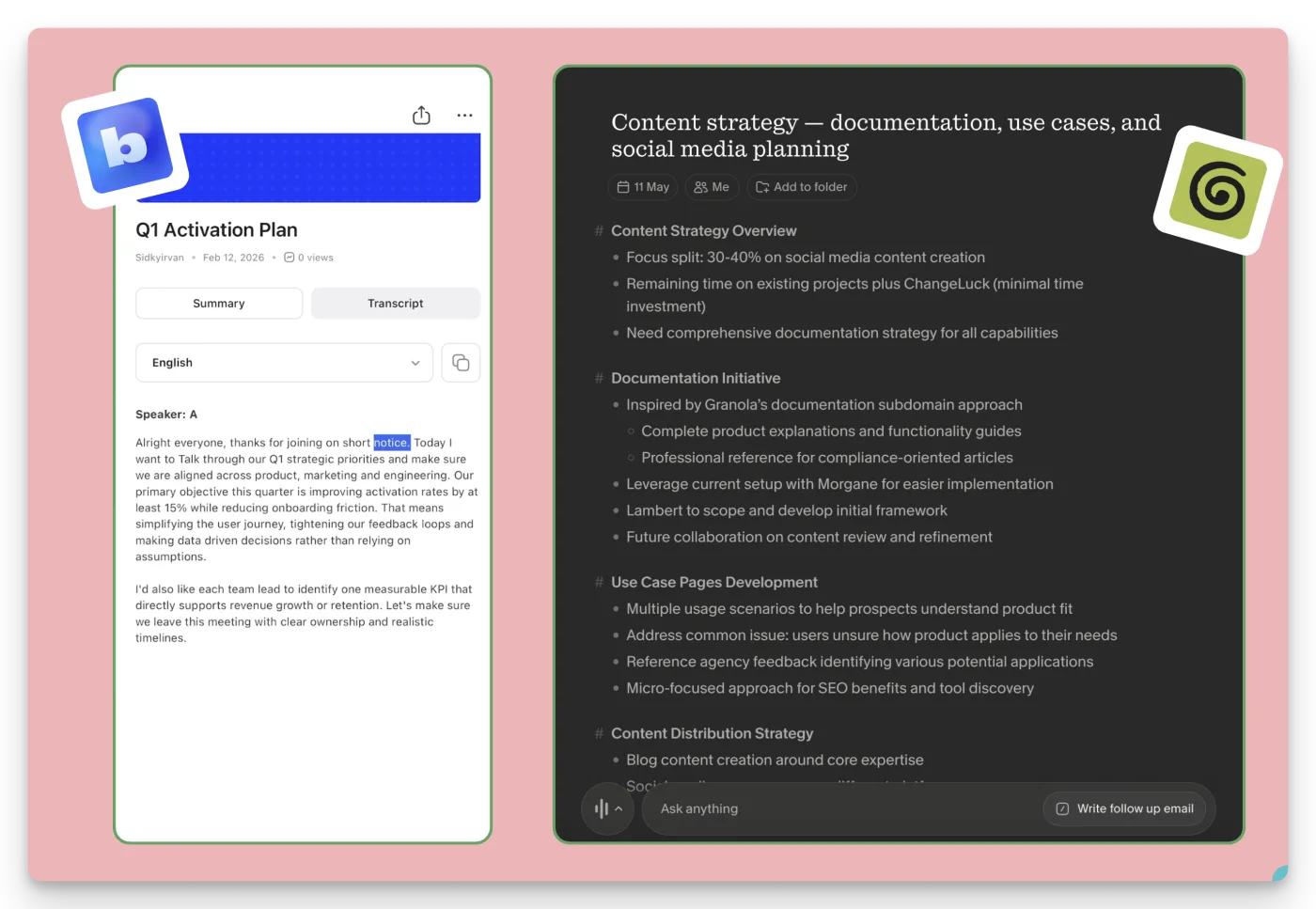This screenshot has width=1316, height=909.
Task: Click the audio waveform recording icon
Action: [602, 808]
